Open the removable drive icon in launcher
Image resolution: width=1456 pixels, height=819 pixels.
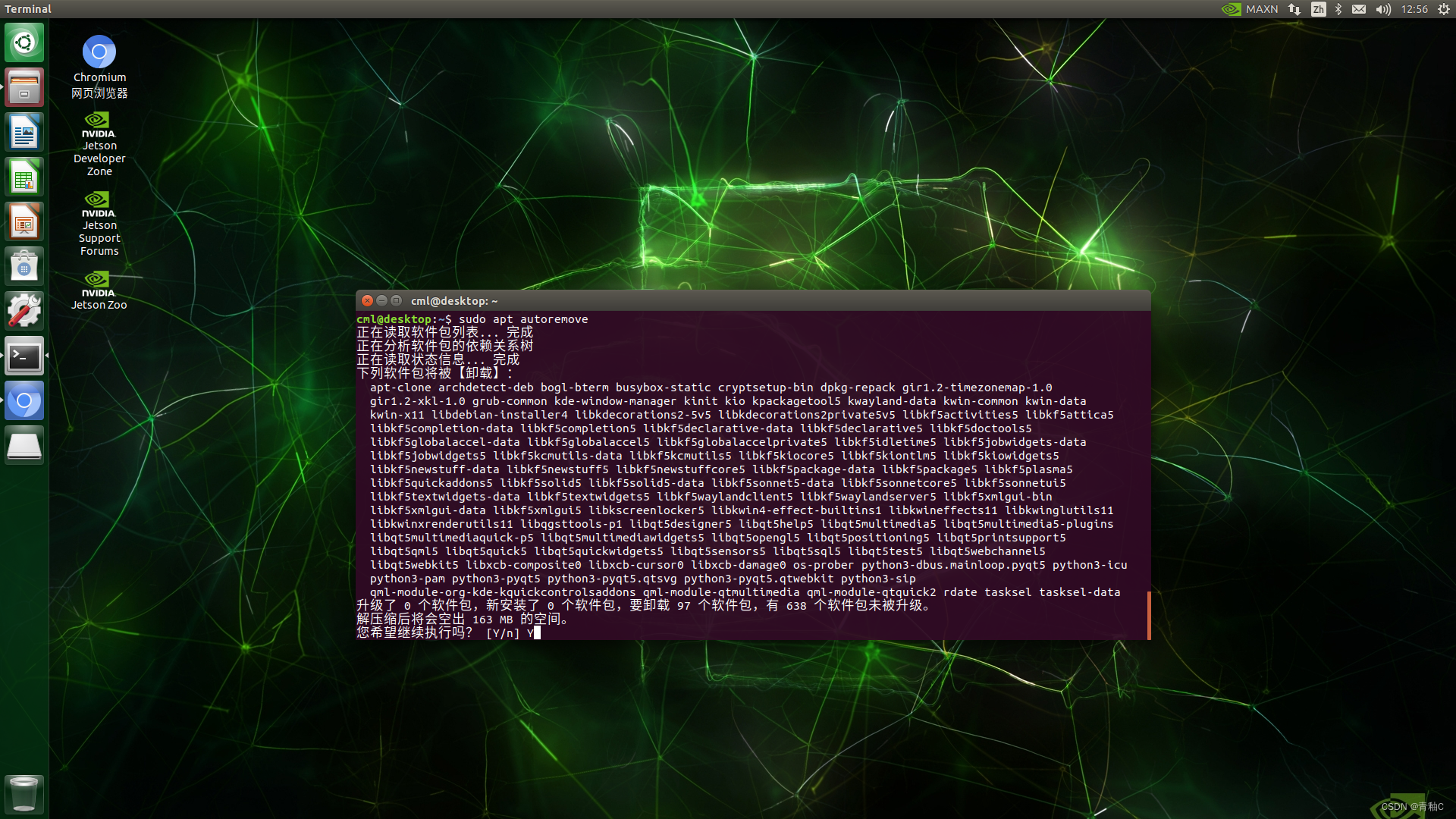click(x=24, y=445)
